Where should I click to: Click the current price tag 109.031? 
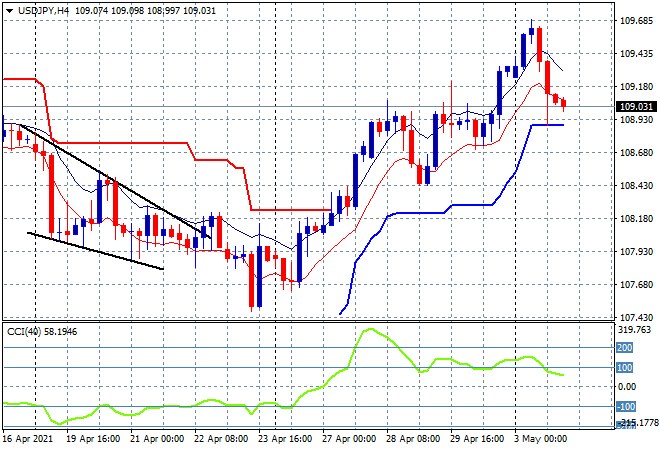(636, 107)
